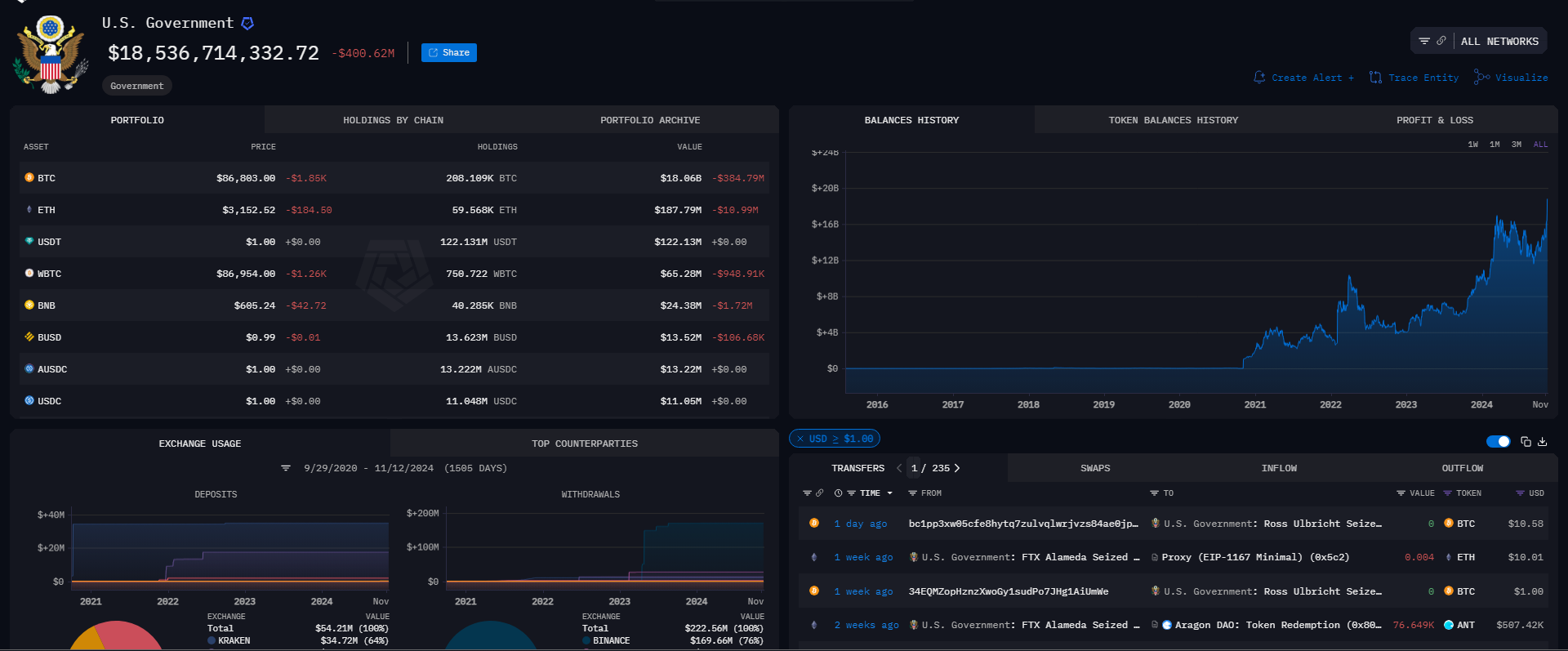Viewport: 1568px width, 651px height.
Task: Go to next transfers page with chevron
Action: click(957, 468)
